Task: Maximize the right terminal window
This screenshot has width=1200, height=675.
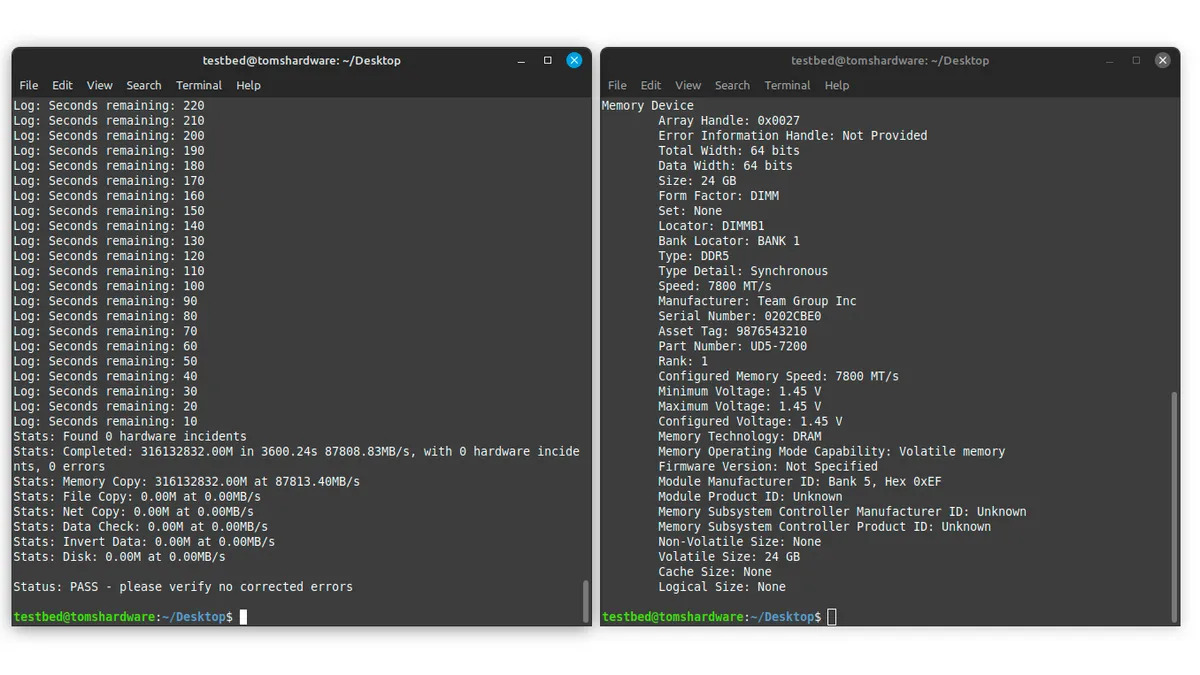Action: coord(1136,60)
